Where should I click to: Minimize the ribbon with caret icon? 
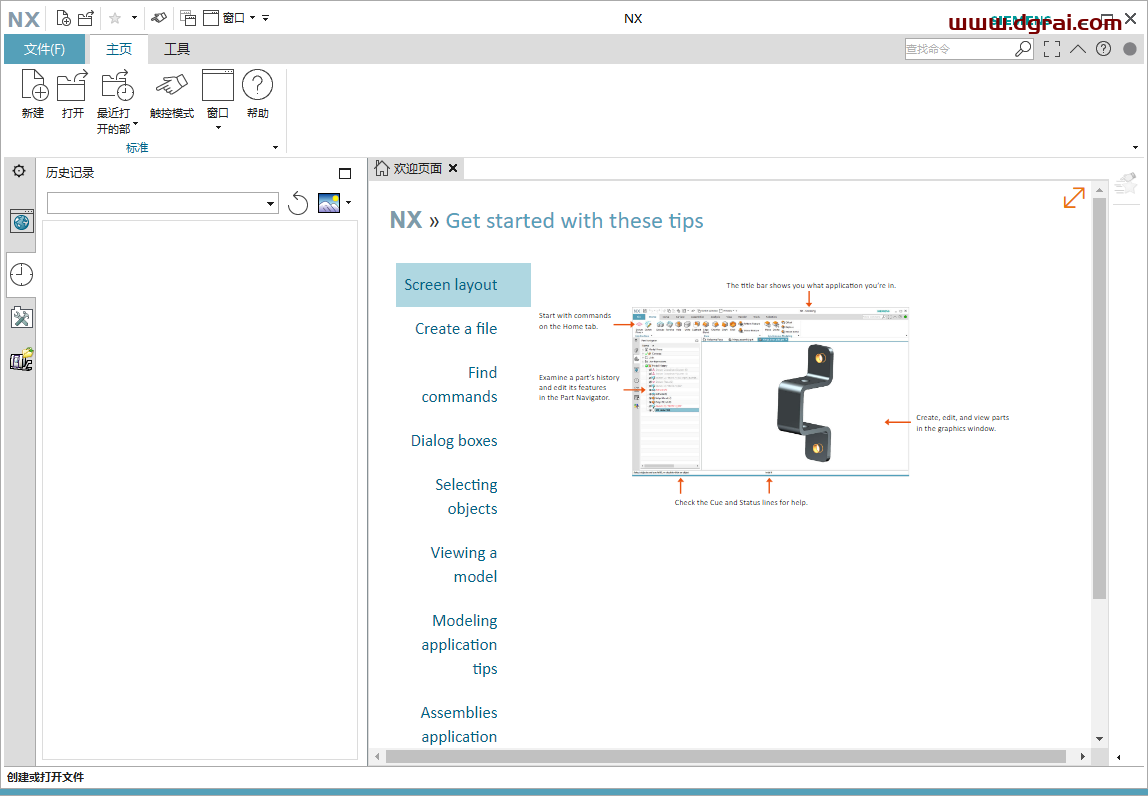point(1078,49)
